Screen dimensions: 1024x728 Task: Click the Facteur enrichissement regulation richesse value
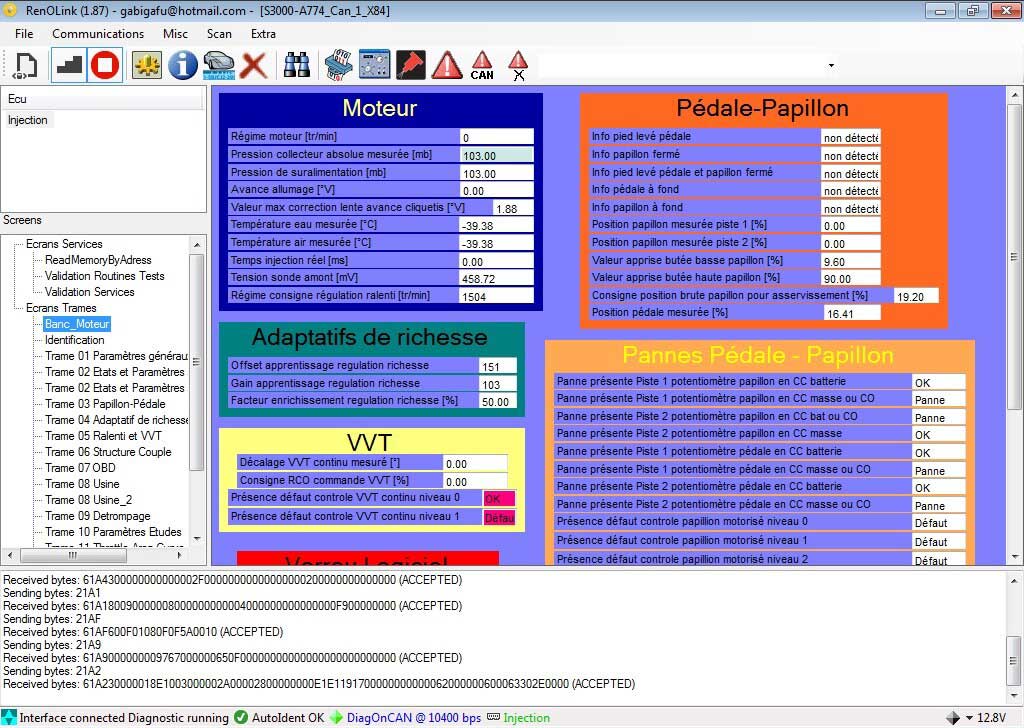[x=498, y=402]
